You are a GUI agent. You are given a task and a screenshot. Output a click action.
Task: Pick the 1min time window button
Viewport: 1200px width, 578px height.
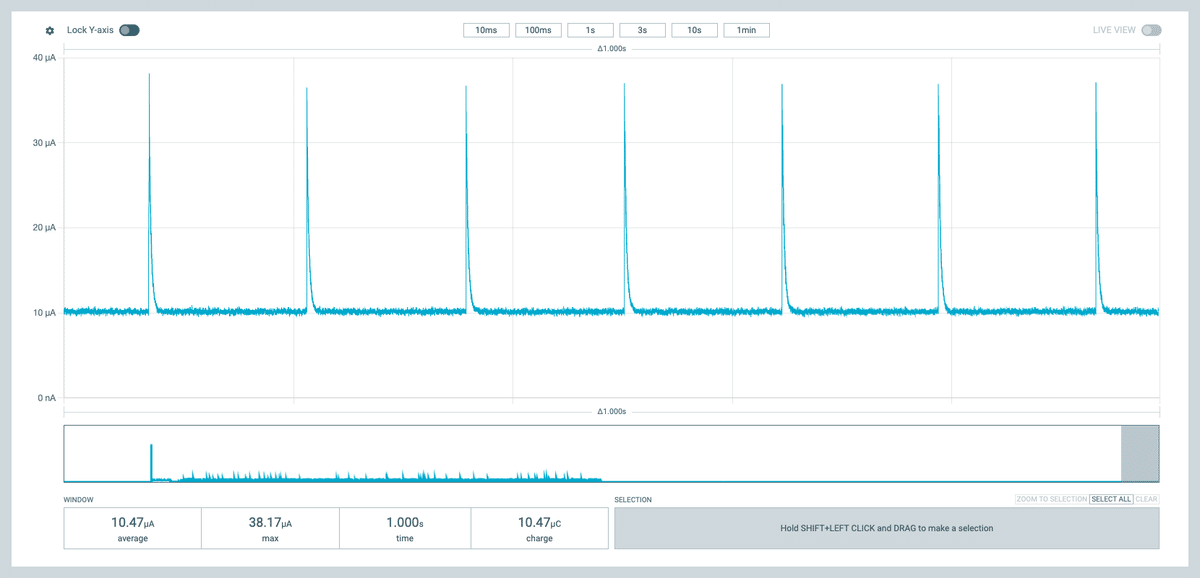(x=746, y=30)
